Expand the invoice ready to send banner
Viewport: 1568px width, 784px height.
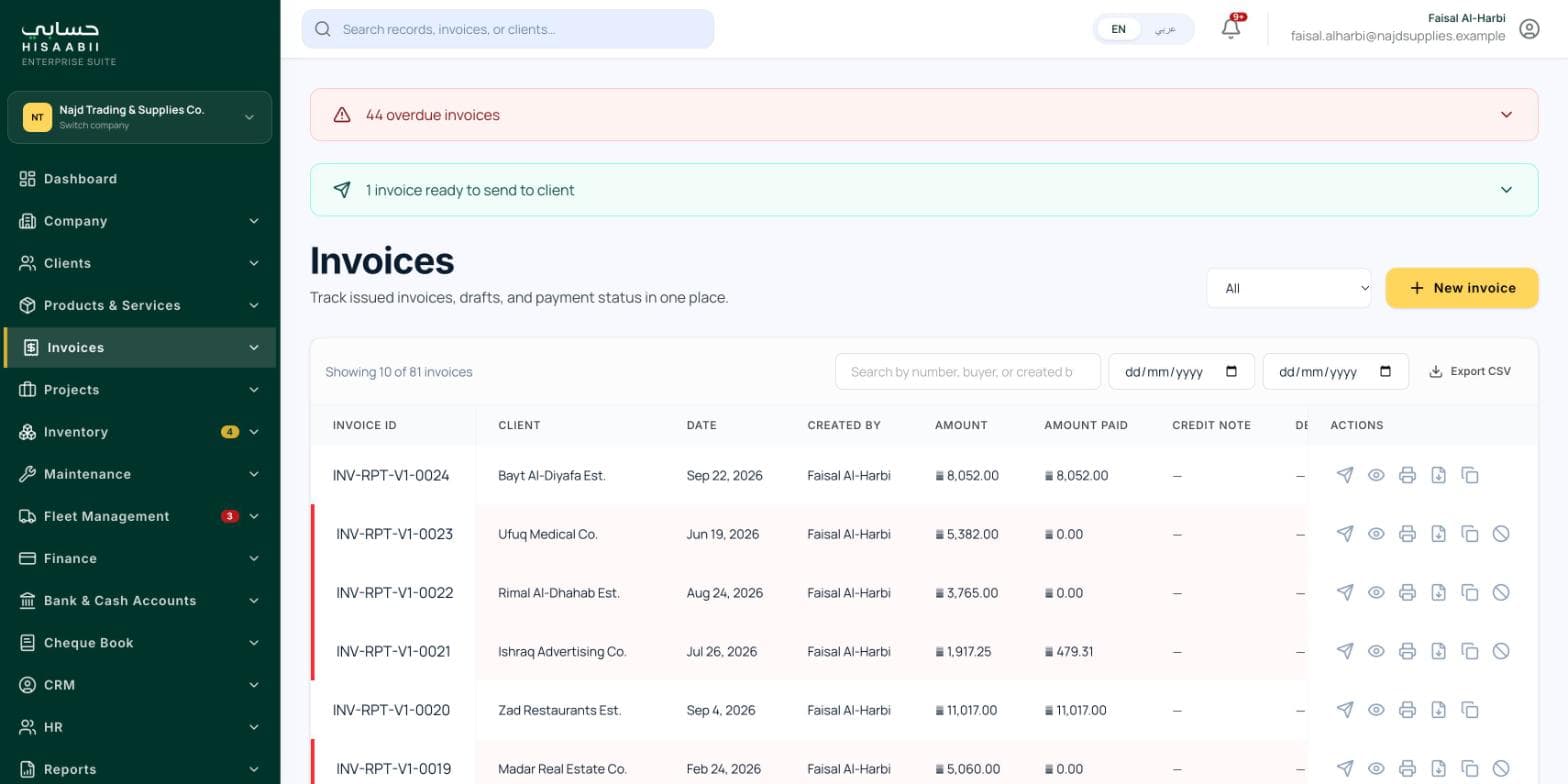pos(924,190)
